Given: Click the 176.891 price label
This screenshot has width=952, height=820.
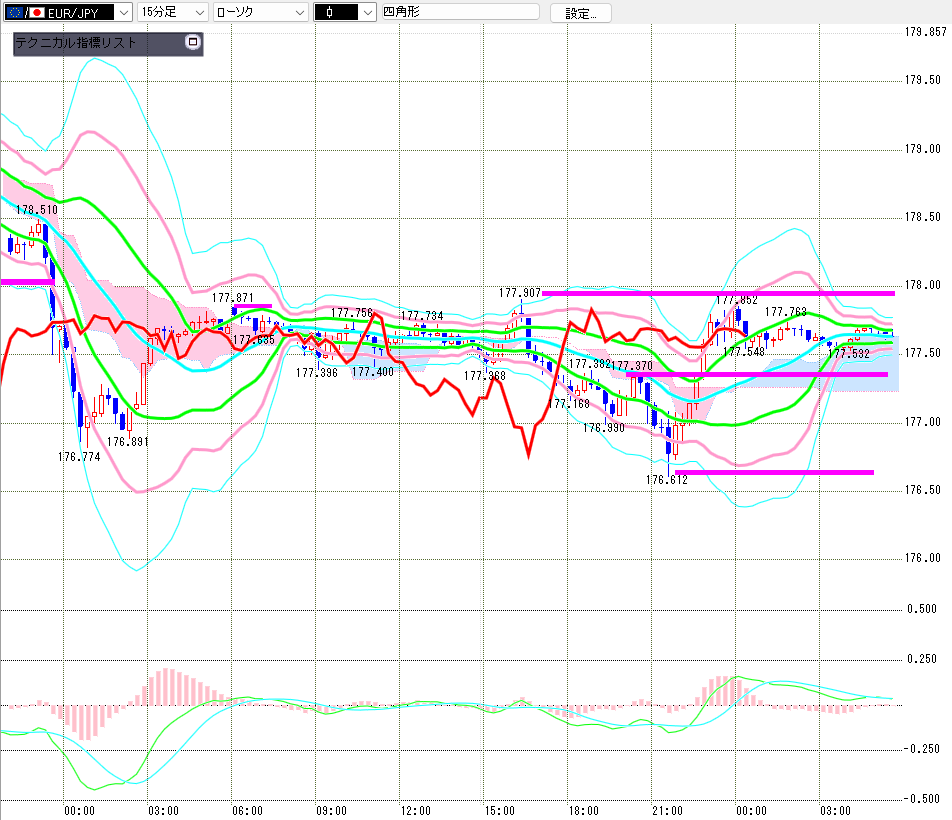Looking at the screenshot, I should [x=128, y=442].
